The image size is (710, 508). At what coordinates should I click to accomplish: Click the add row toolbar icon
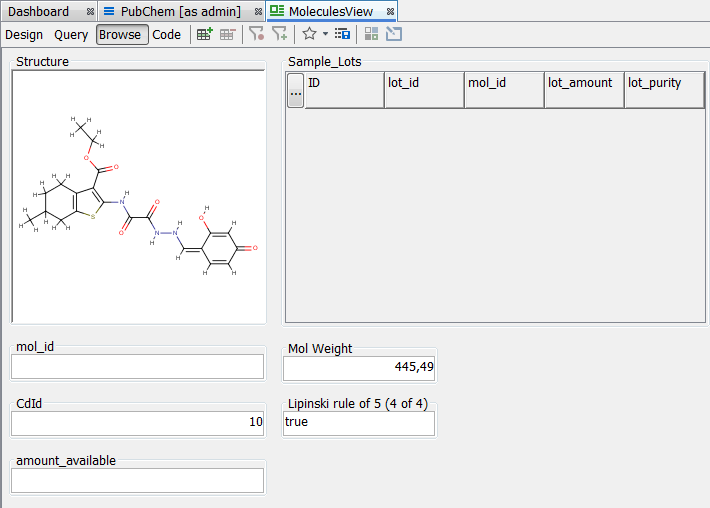[x=204, y=34]
